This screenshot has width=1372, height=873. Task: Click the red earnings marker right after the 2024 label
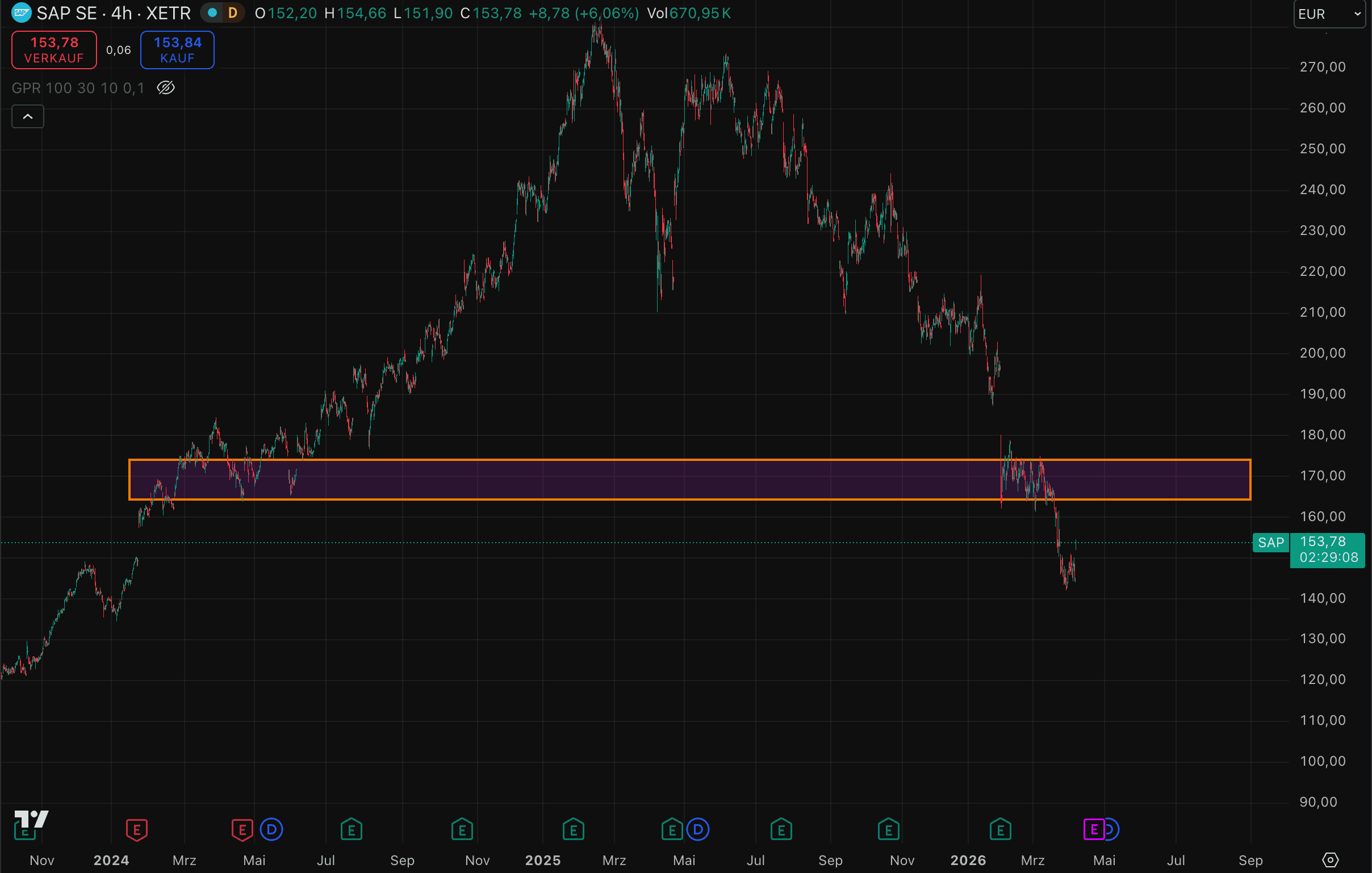pos(137,830)
